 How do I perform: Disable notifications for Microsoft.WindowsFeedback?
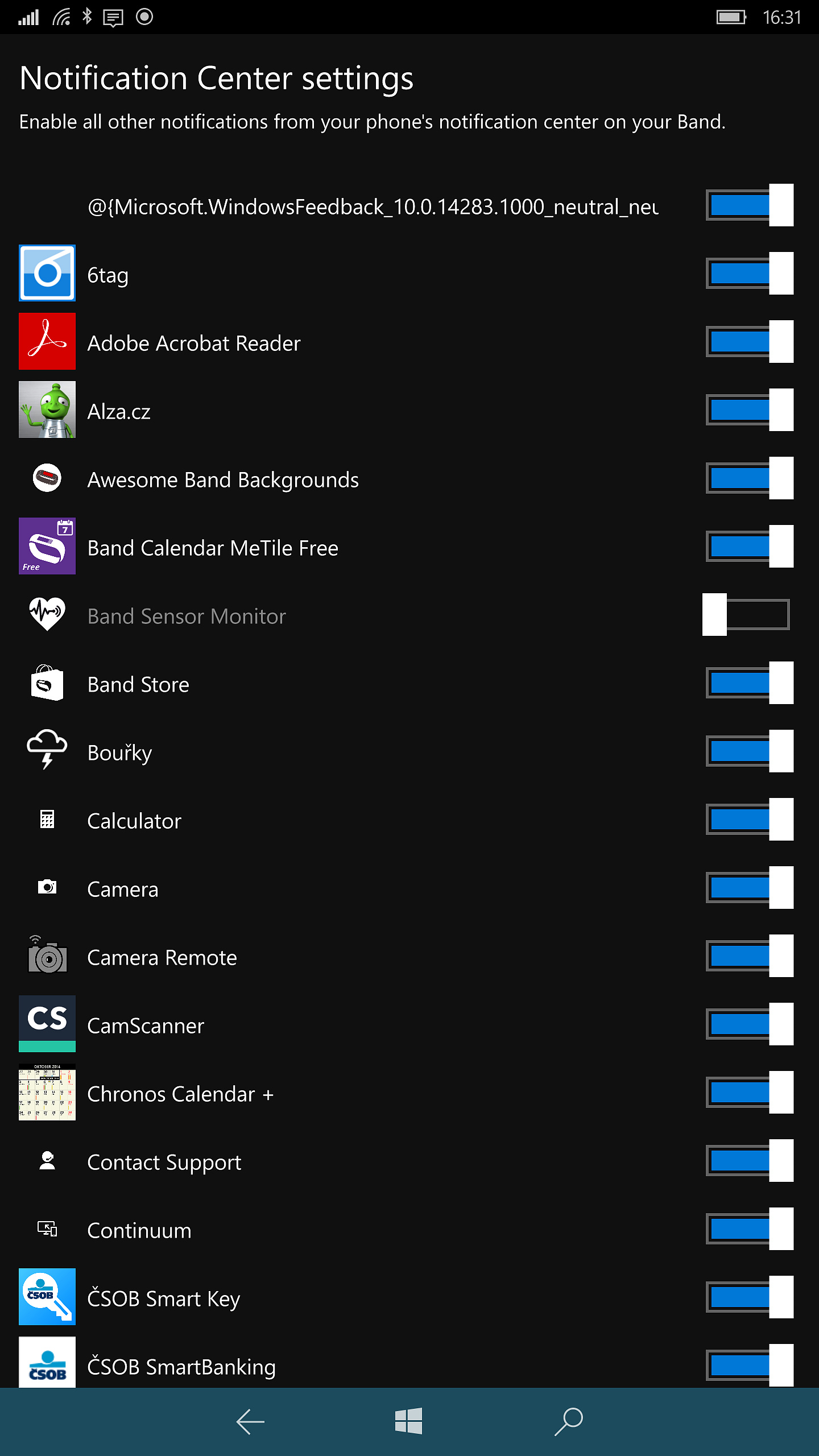pyautogui.click(x=750, y=205)
